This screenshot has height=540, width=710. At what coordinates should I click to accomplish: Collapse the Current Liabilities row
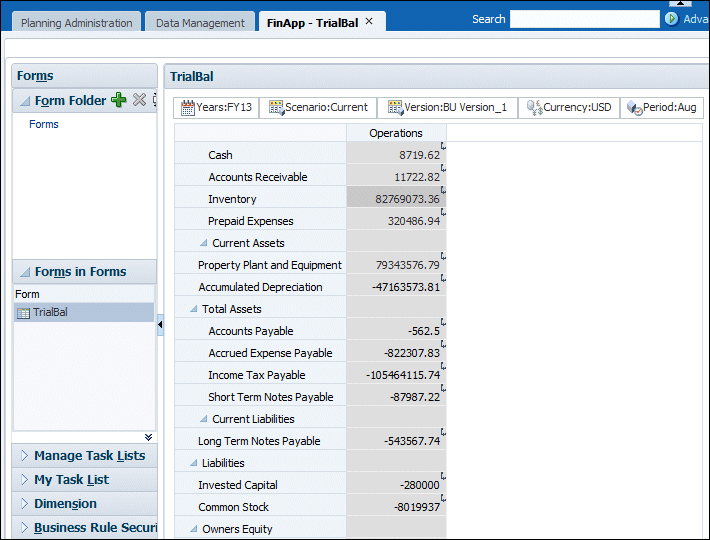(204, 419)
